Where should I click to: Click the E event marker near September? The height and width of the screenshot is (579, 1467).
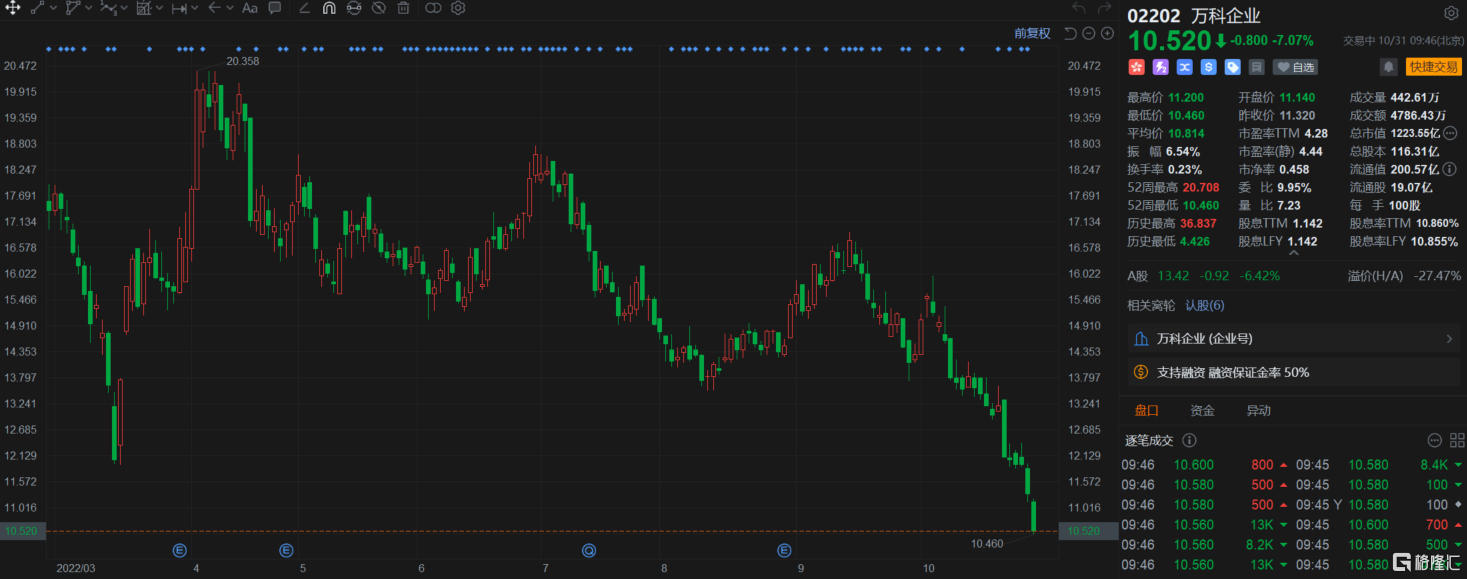pos(784,549)
